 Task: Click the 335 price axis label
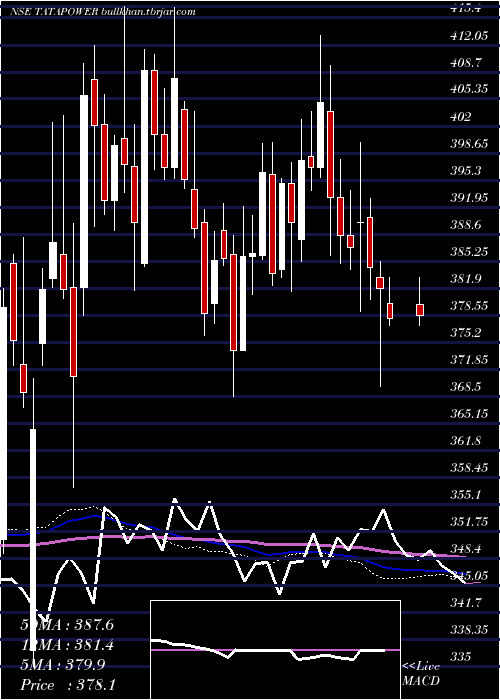click(x=461, y=657)
